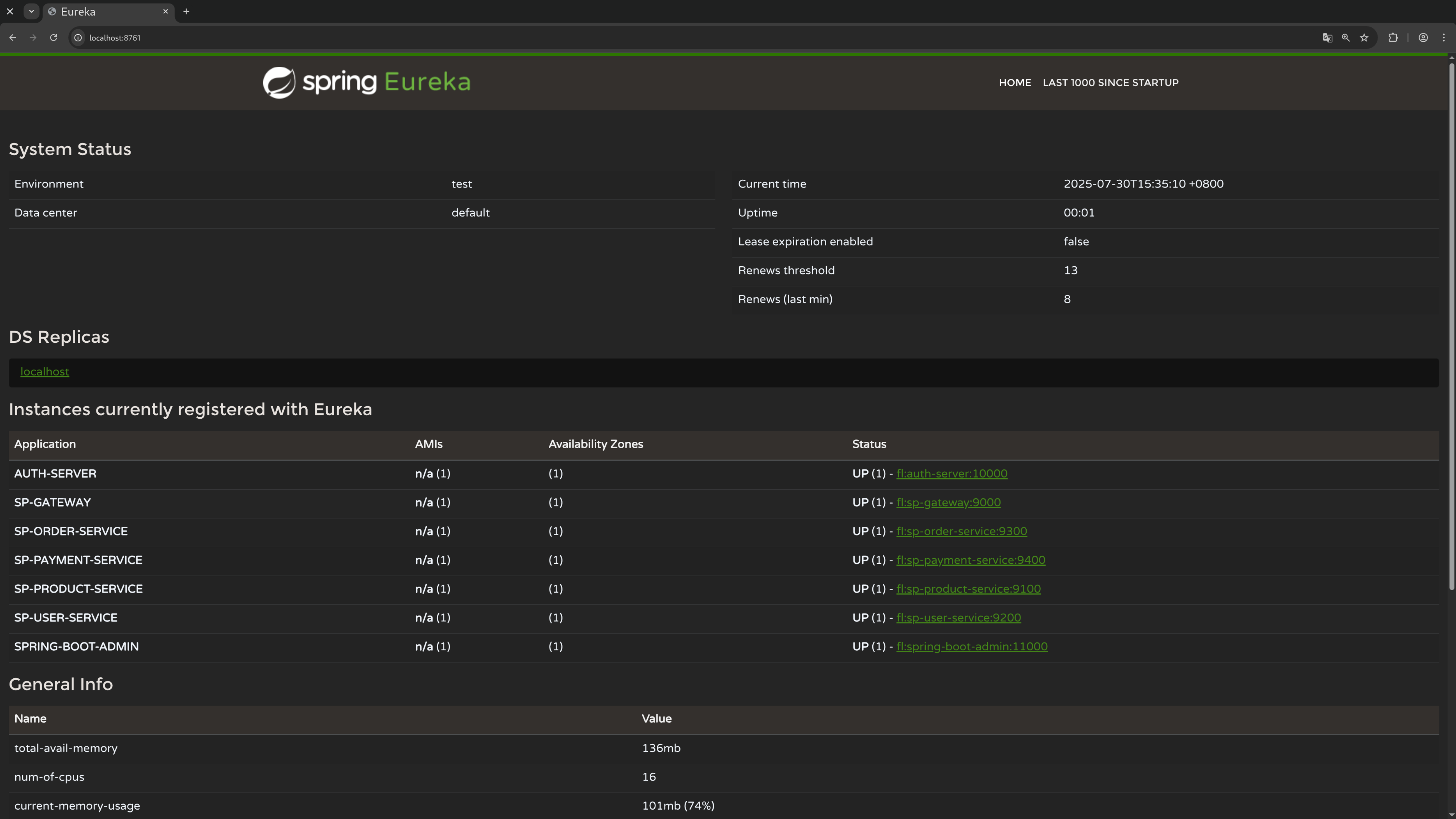Follow the localhost DS replica link
The image size is (1456, 819).
45,372
